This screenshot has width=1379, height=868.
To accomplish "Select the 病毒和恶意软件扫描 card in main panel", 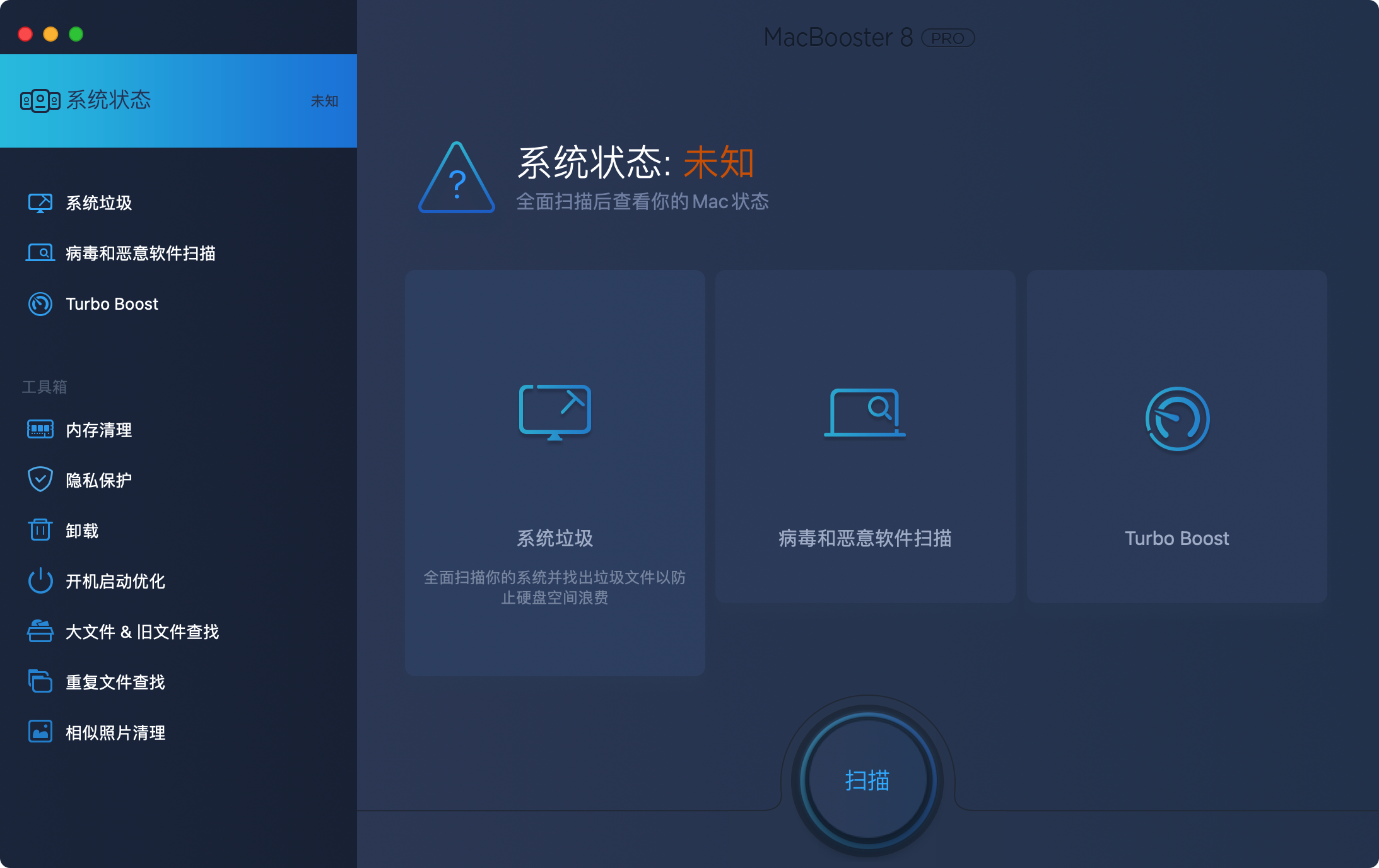I will (x=865, y=437).
